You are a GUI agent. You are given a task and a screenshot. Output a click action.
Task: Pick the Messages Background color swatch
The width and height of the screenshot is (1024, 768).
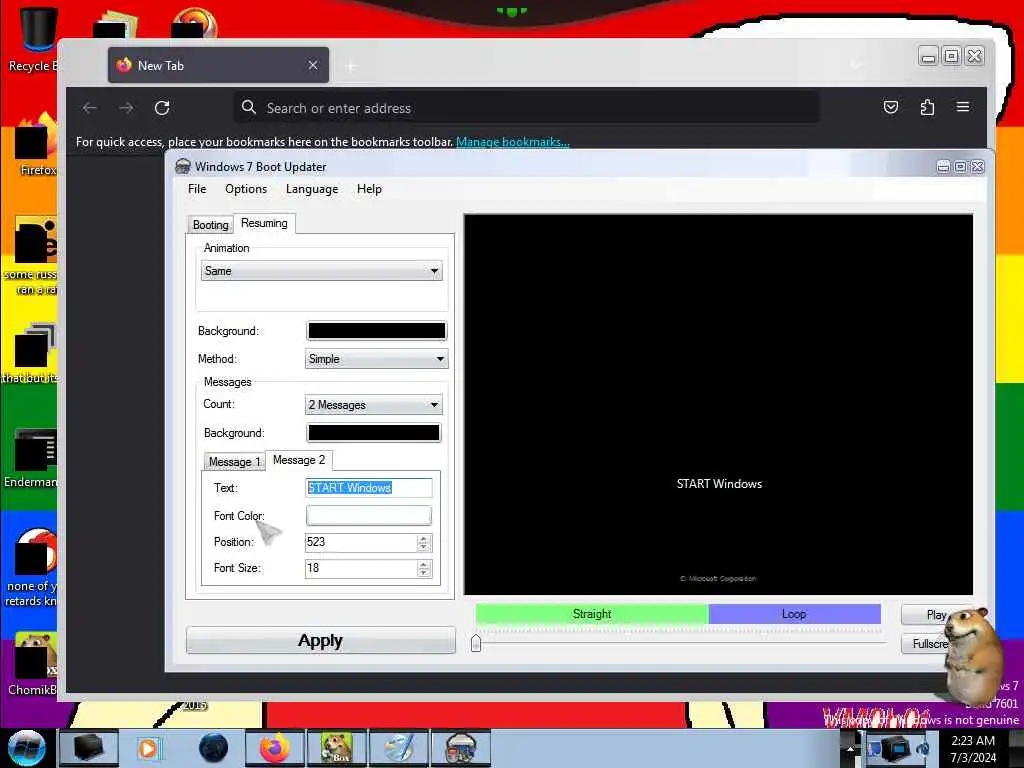coord(374,432)
